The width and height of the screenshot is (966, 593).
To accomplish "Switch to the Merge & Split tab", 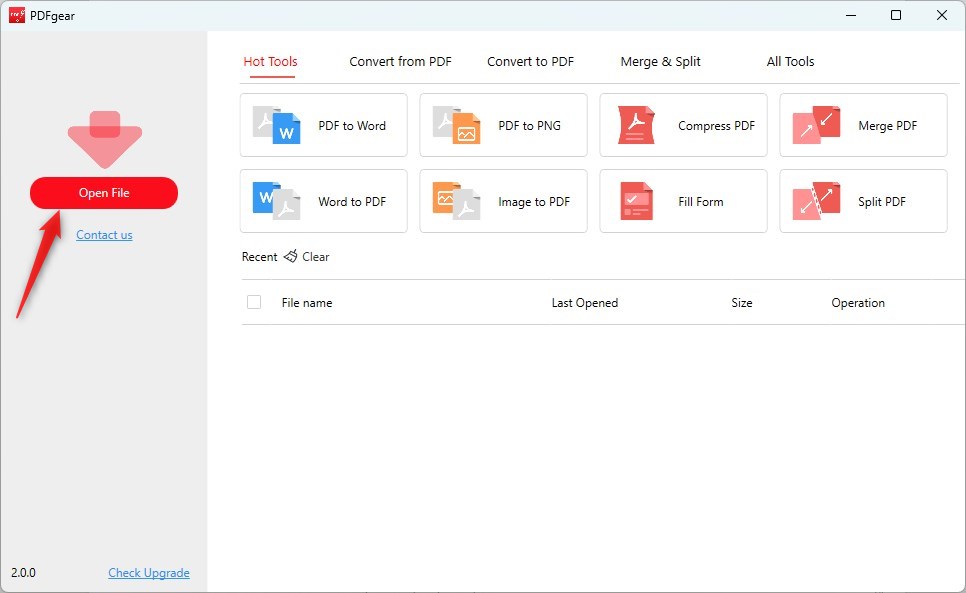I will (x=660, y=61).
